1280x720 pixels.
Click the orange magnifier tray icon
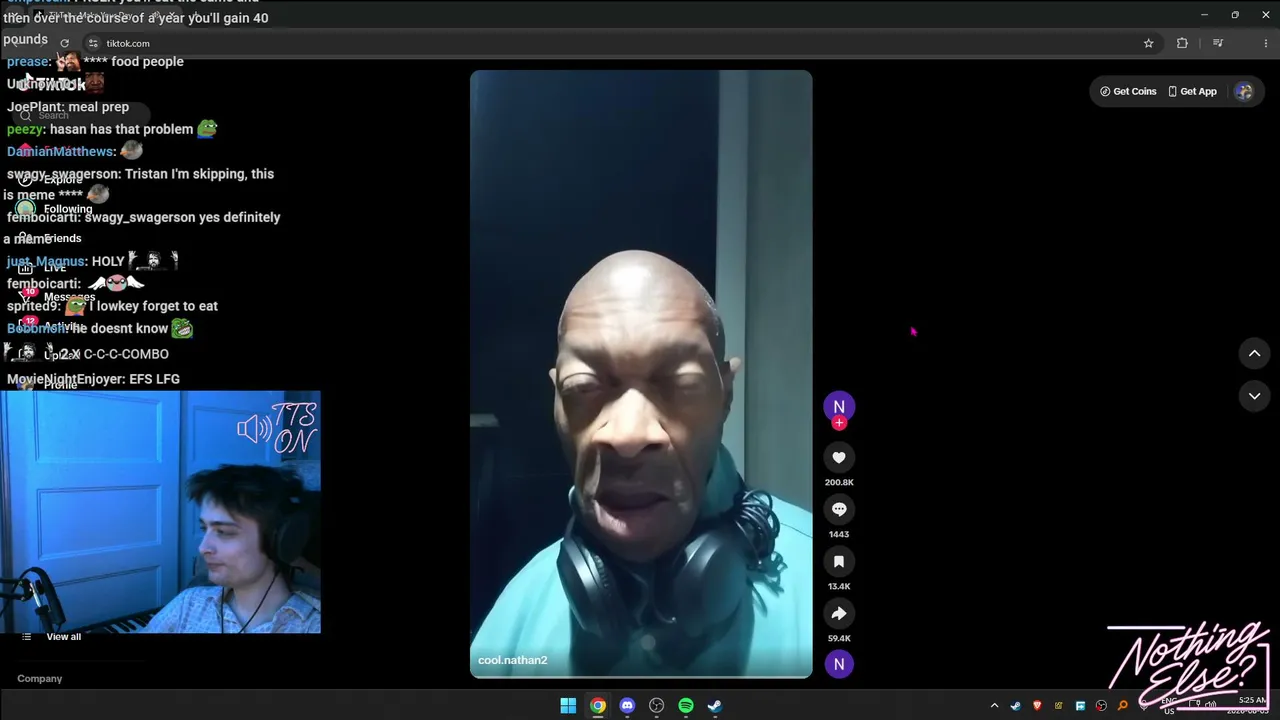[1123, 706]
